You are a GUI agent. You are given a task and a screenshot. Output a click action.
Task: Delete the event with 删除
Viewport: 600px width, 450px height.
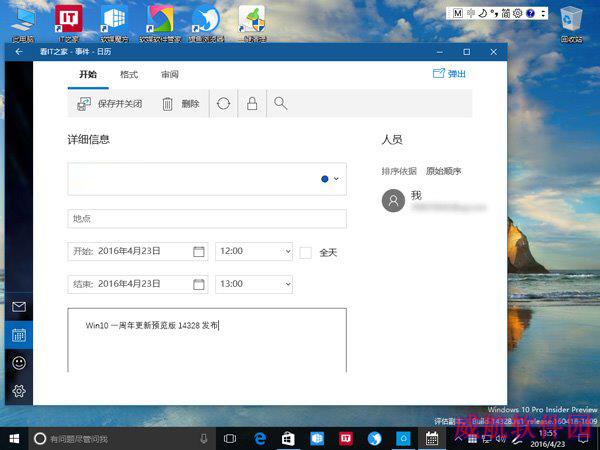tap(181, 104)
